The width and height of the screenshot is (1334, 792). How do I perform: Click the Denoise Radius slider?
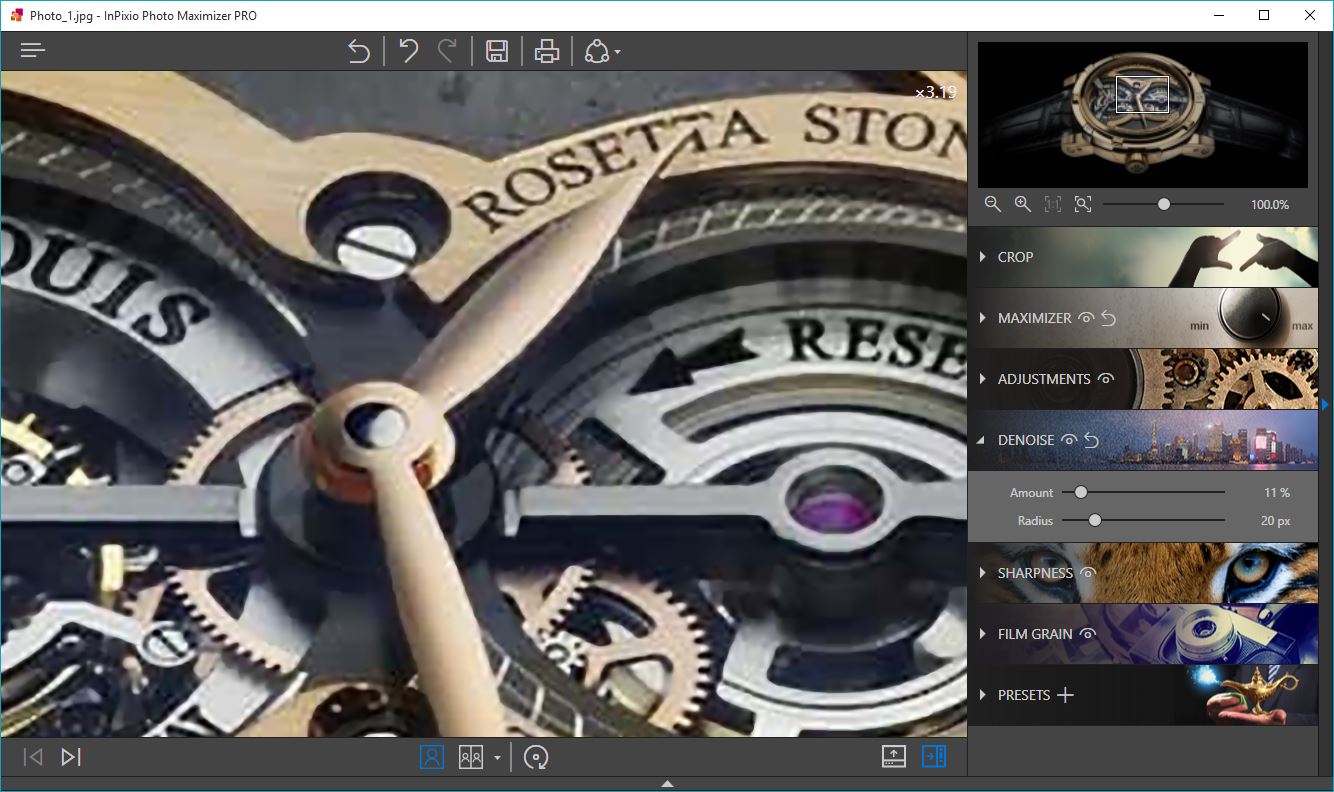1143,520
